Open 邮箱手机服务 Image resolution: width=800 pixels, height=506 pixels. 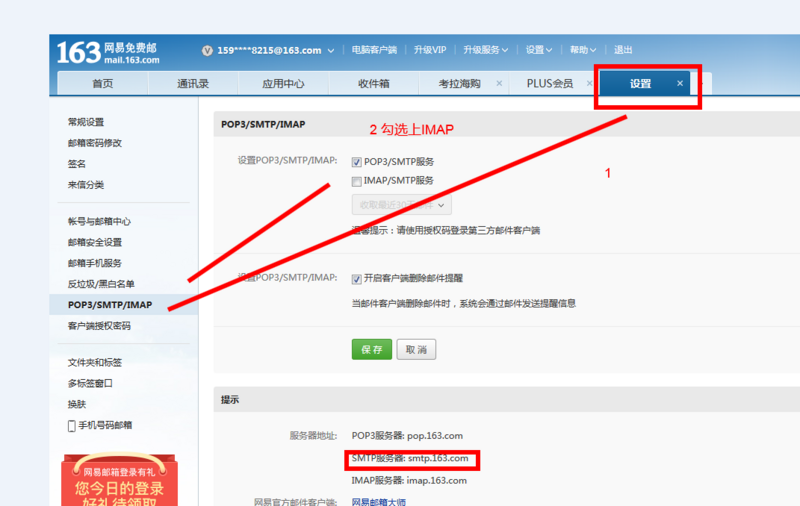[95, 263]
